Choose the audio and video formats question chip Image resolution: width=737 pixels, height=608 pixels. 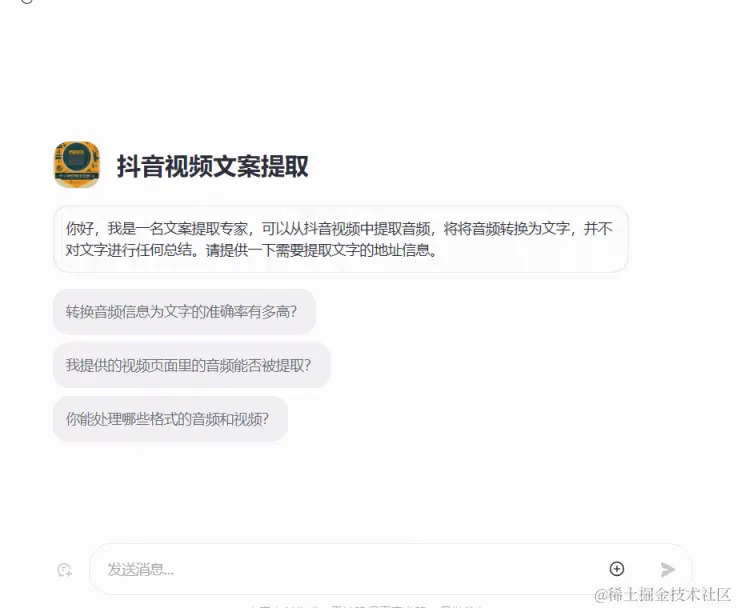point(170,419)
